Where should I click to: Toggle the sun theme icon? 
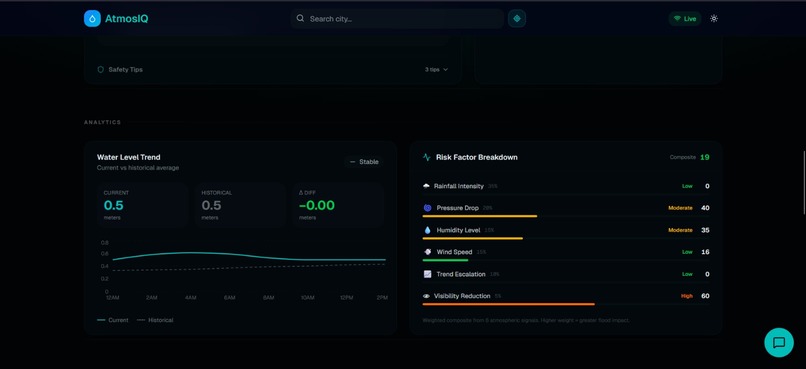(713, 19)
